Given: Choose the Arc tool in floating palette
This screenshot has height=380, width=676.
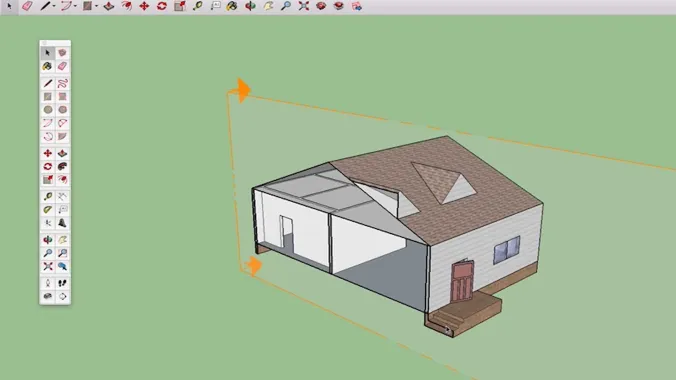Looking at the screenshot, I should pyautogui.click(x=48, y=123).
